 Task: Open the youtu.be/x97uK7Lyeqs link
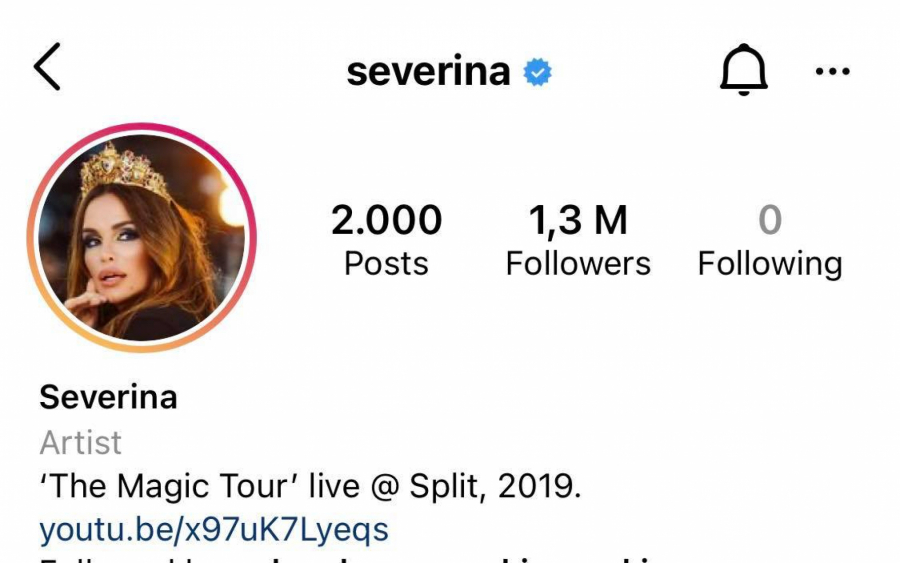pyautogui.click(x=214, y=530)
